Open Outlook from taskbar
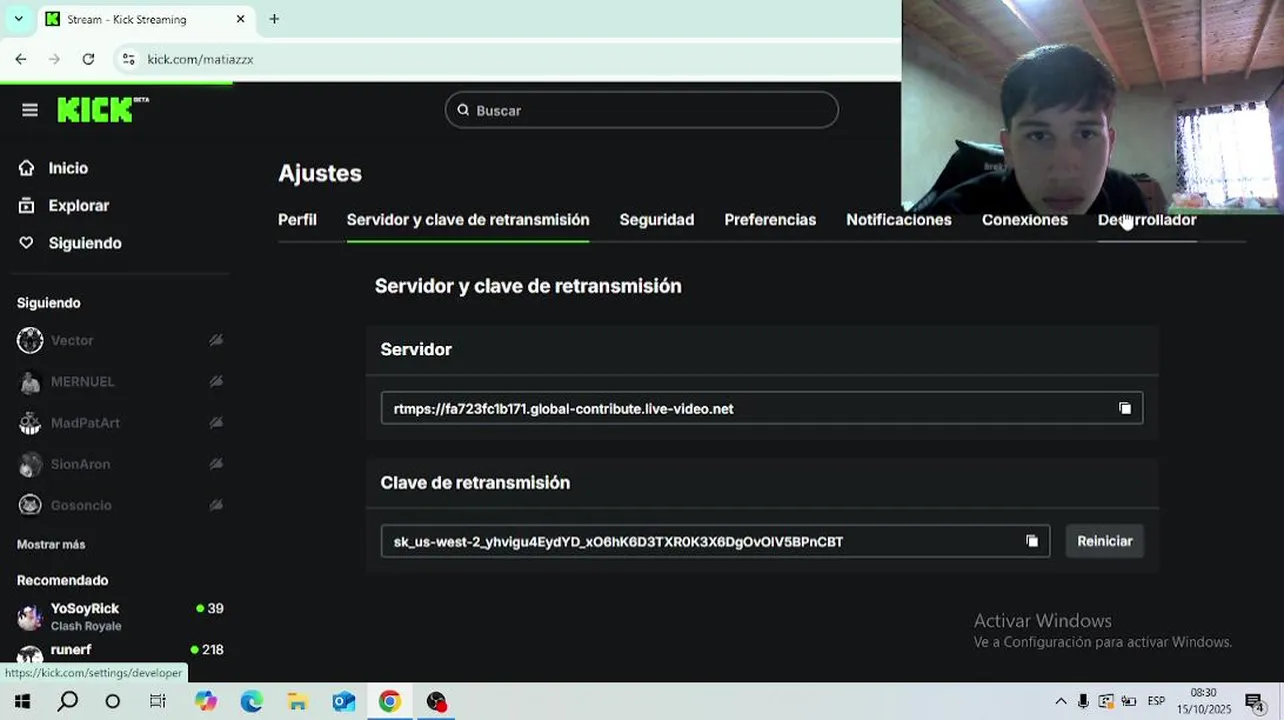 click(343, 702)
